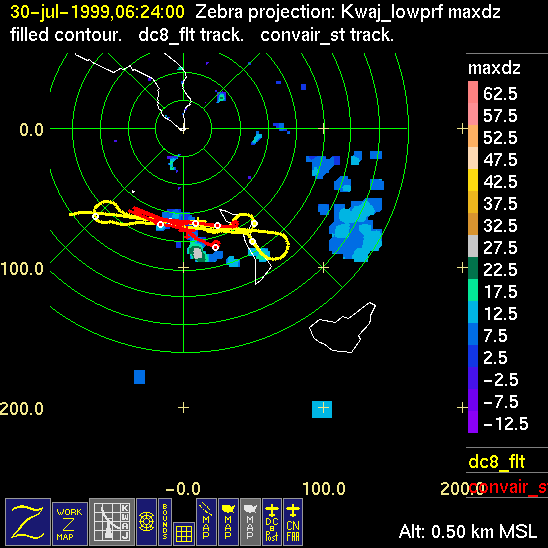Open the convair_st legend entry
The height and width of the screenshot is (548, 548).
coord(508,487)
